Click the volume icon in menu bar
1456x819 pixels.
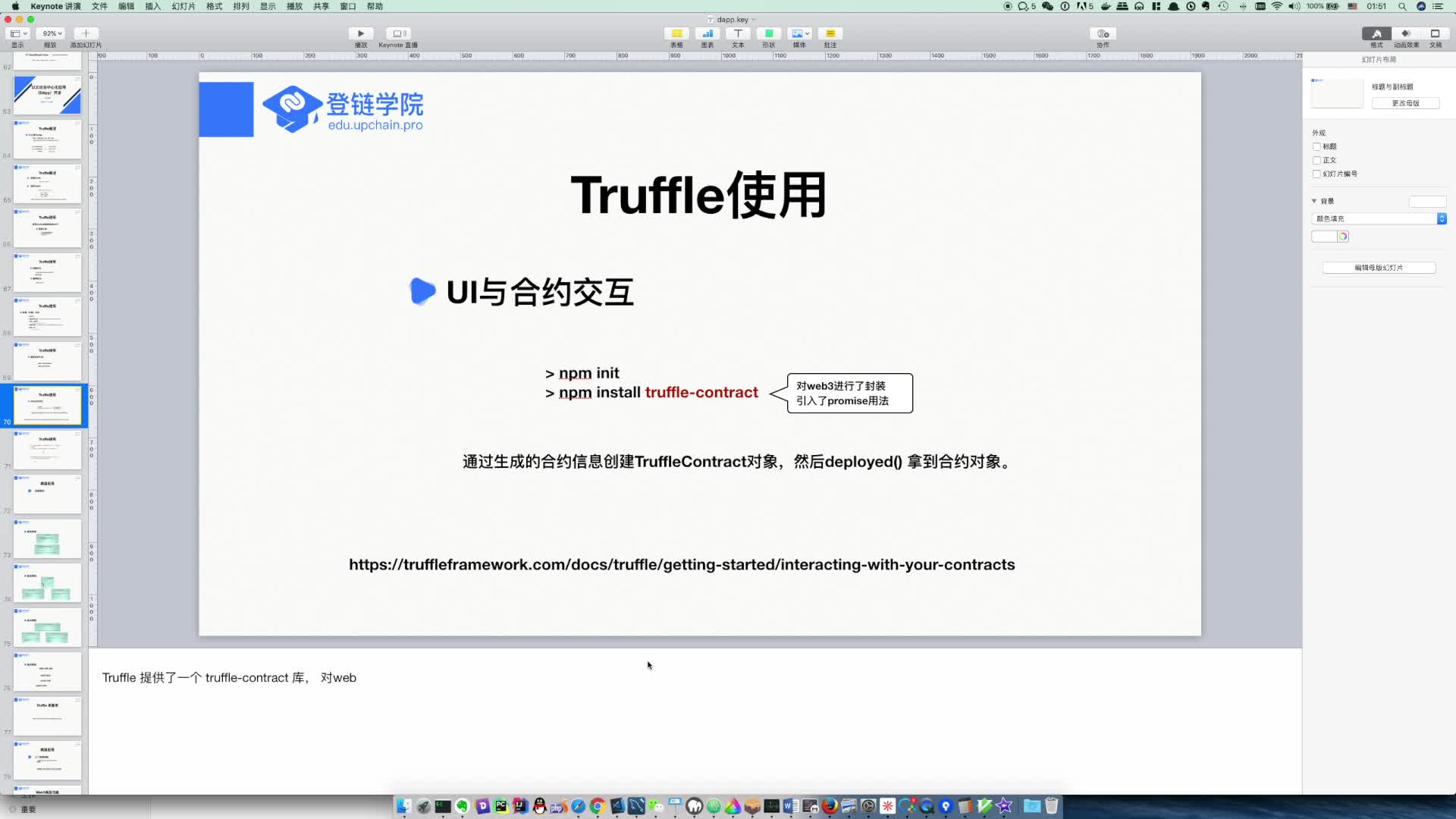click(x=1294, y=6)
